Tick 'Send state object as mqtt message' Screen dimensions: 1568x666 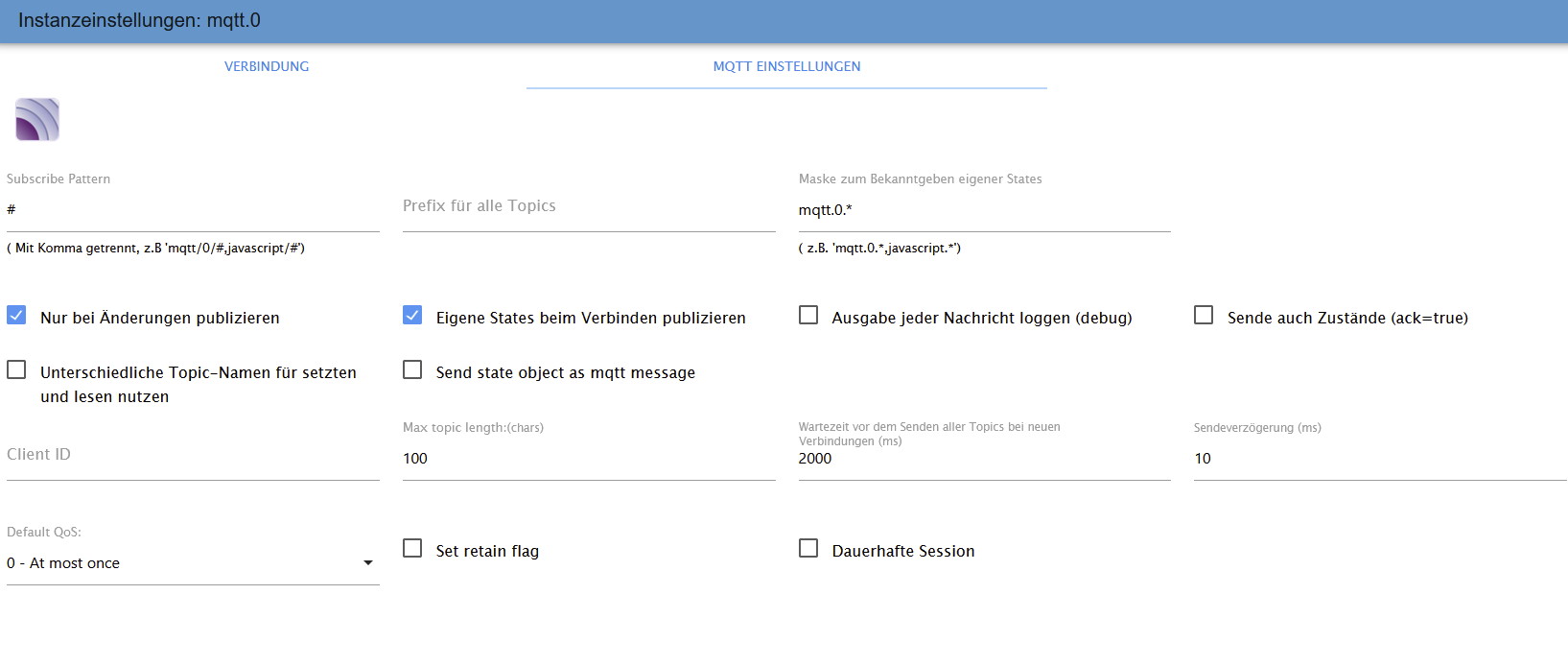pos(412,369)
